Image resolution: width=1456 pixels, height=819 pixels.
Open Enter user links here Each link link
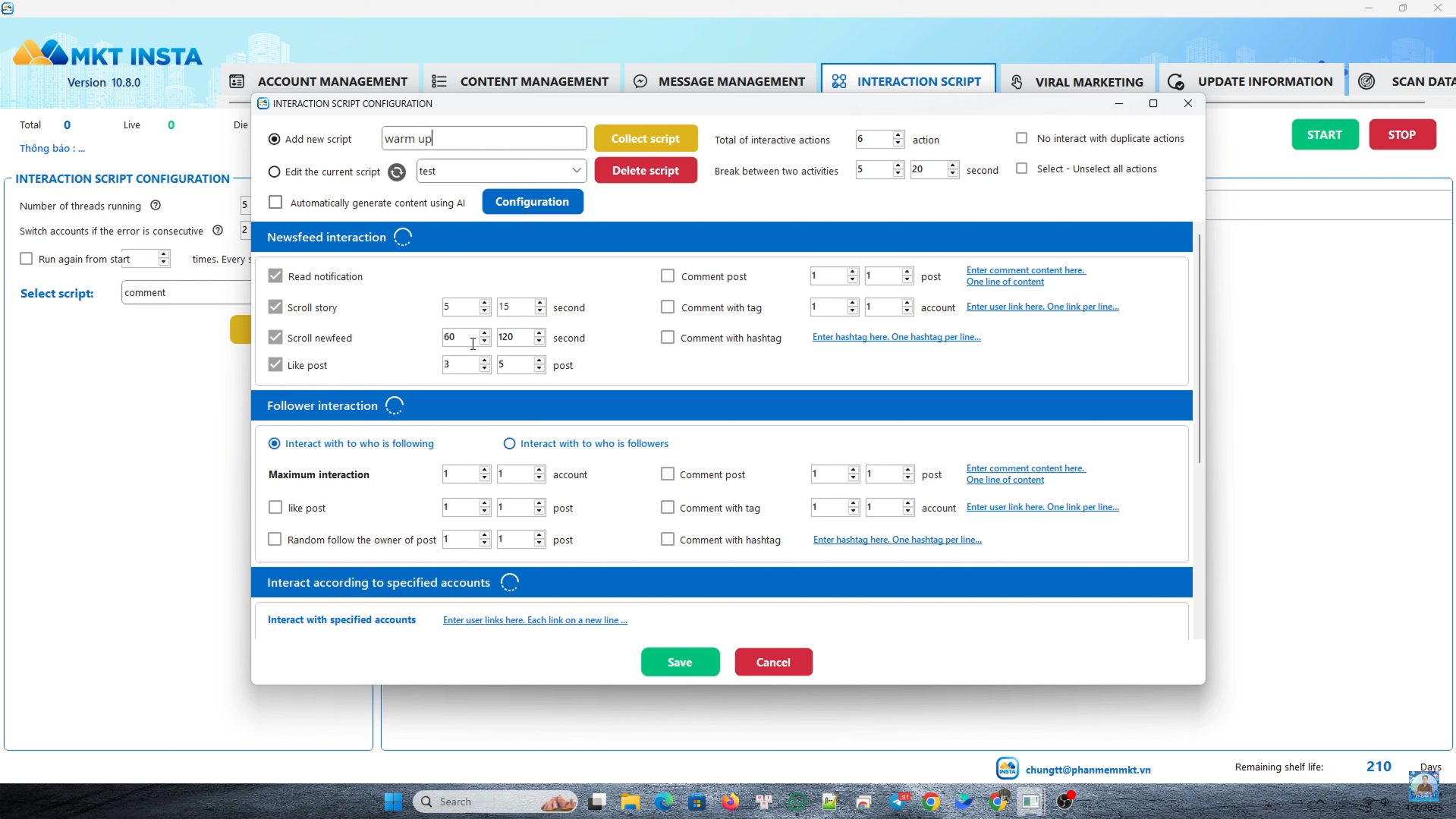pos(535,620)
